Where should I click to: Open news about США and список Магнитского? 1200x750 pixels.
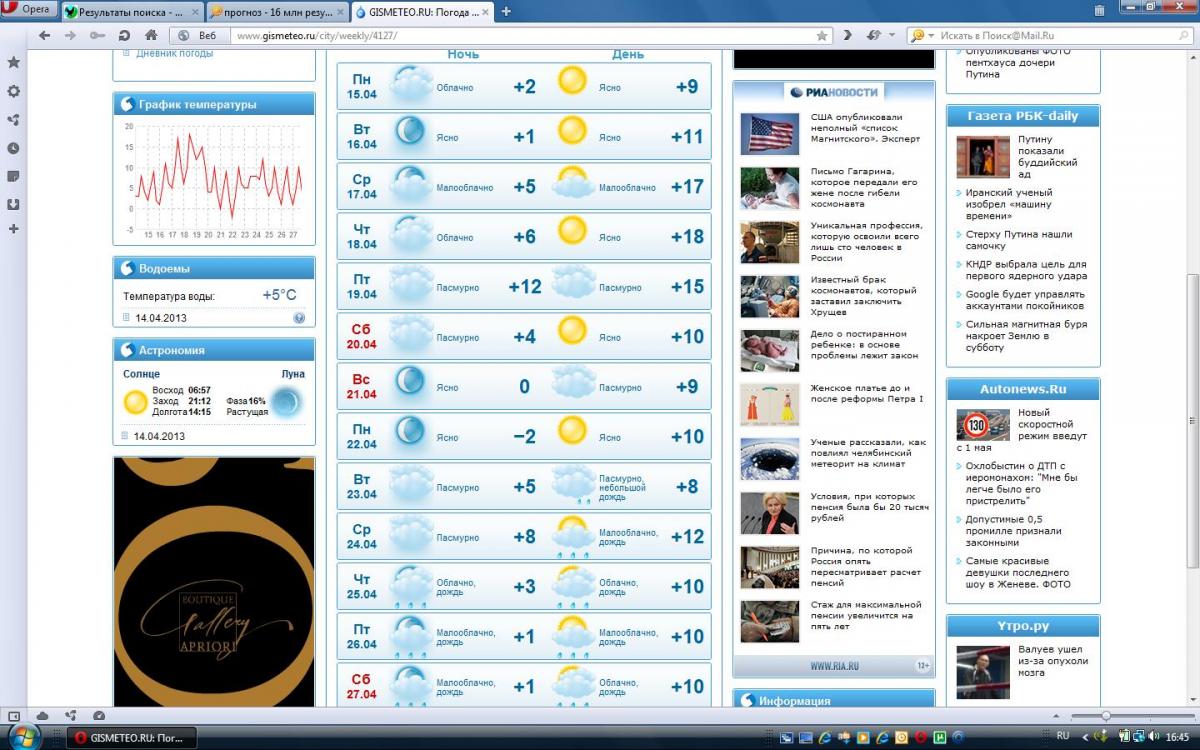pyautogui.click(x=864, y=128)
